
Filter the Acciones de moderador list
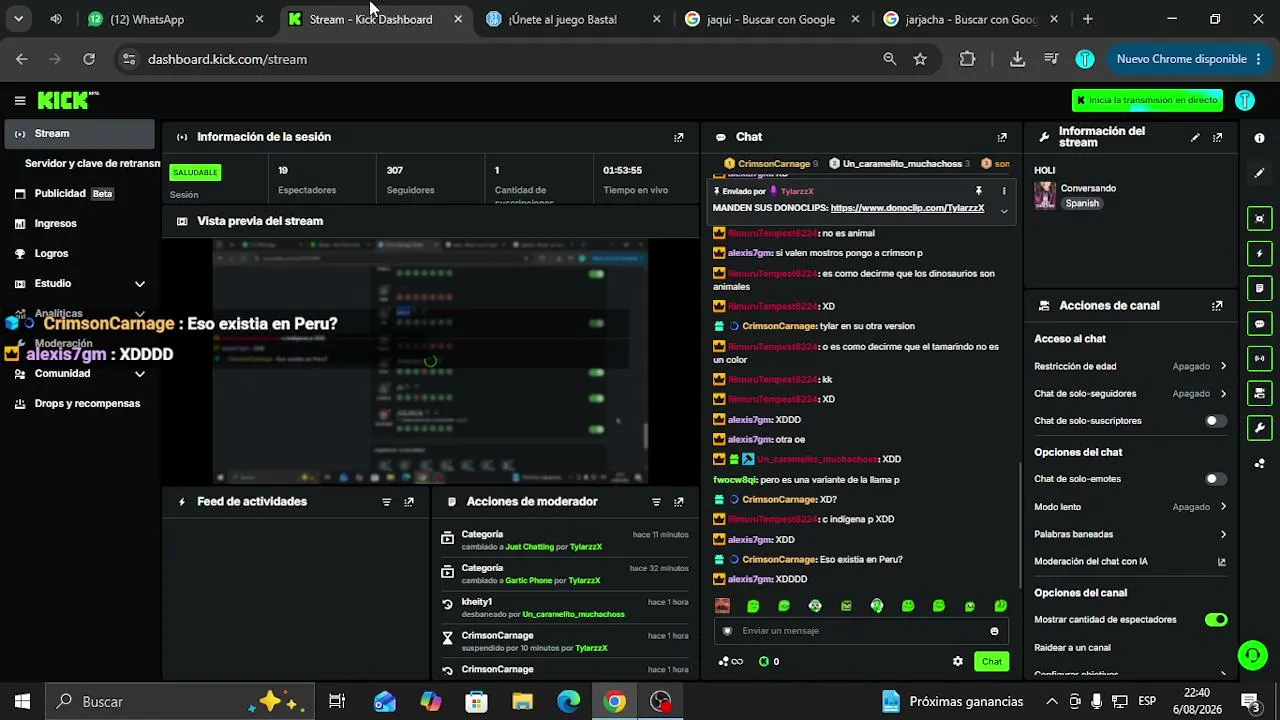pos(657,502)
